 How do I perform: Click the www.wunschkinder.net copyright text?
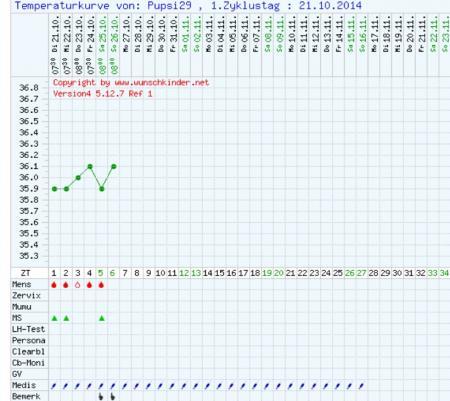pos(162,83)
